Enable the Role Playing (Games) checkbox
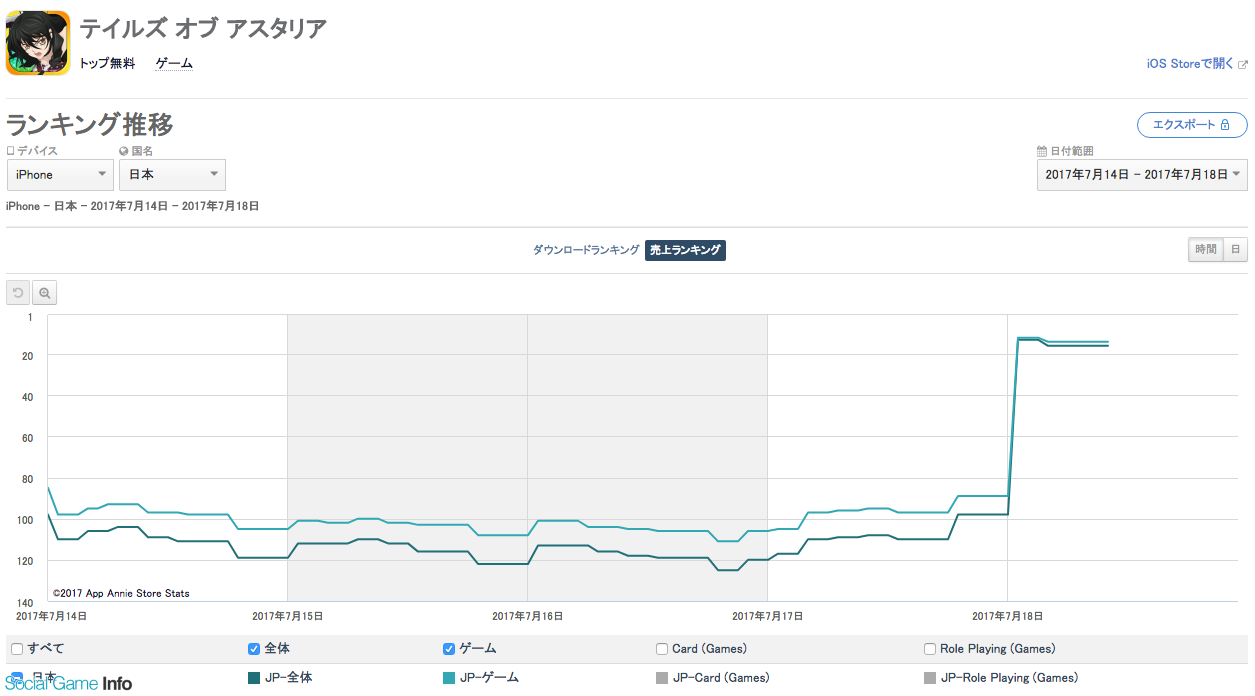 [930, 649]
